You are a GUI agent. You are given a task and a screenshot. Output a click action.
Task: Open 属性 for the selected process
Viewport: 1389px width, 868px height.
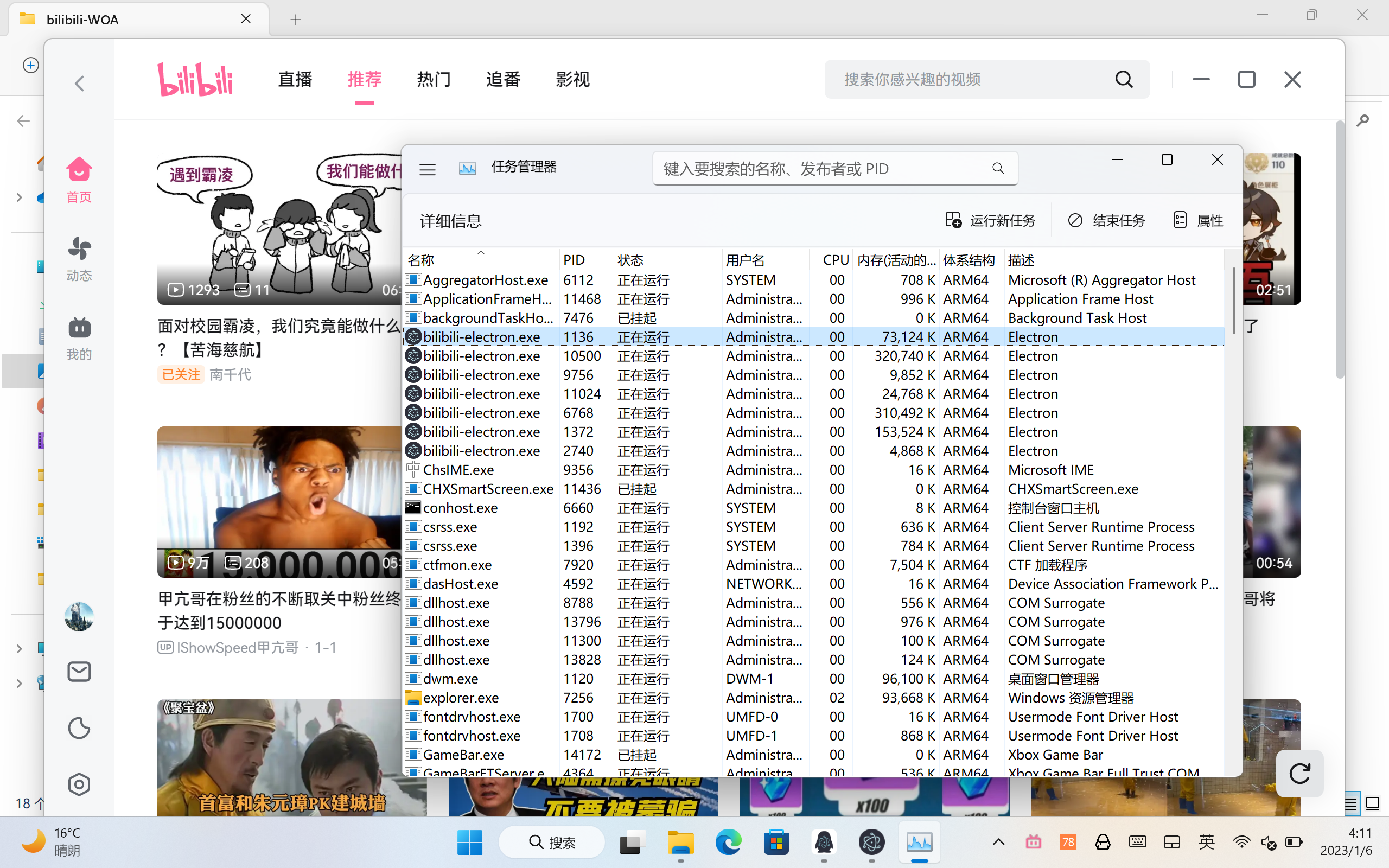pos(1199,220)
